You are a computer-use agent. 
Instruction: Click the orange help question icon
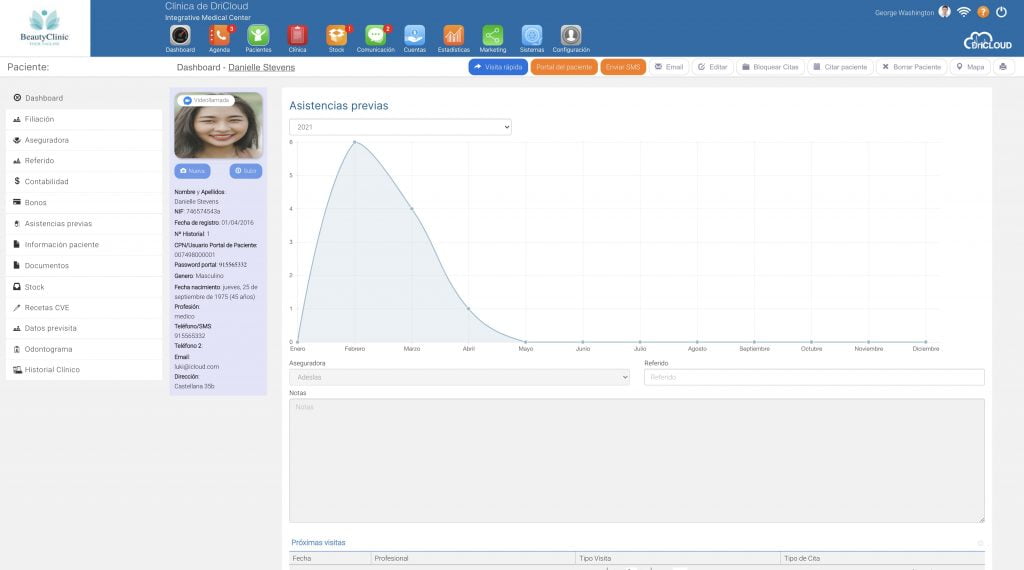(983, 12)
